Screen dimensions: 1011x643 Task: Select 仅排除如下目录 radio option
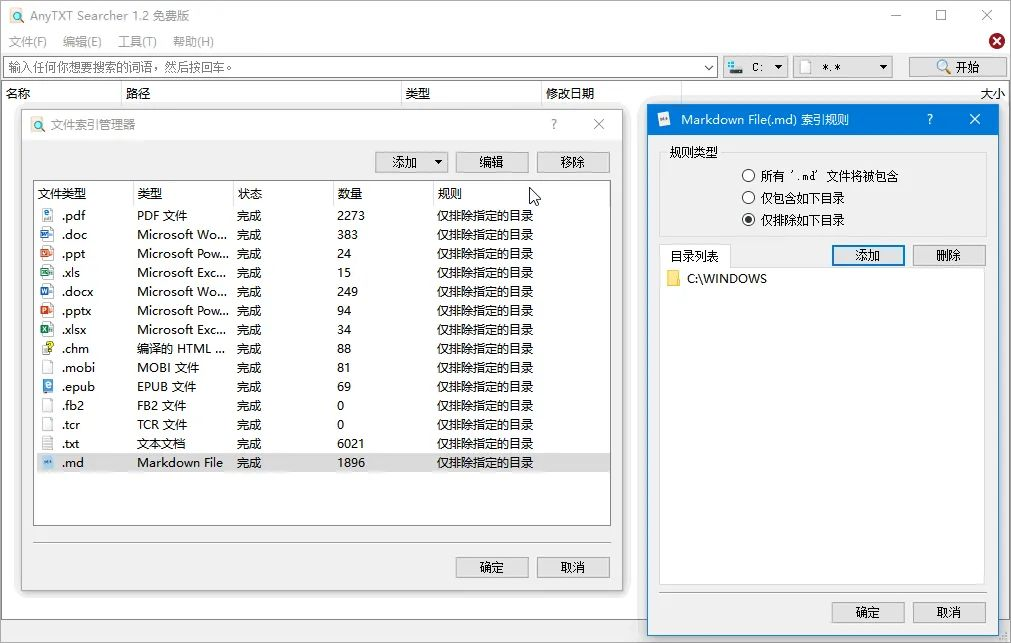(x=748, y=220)
